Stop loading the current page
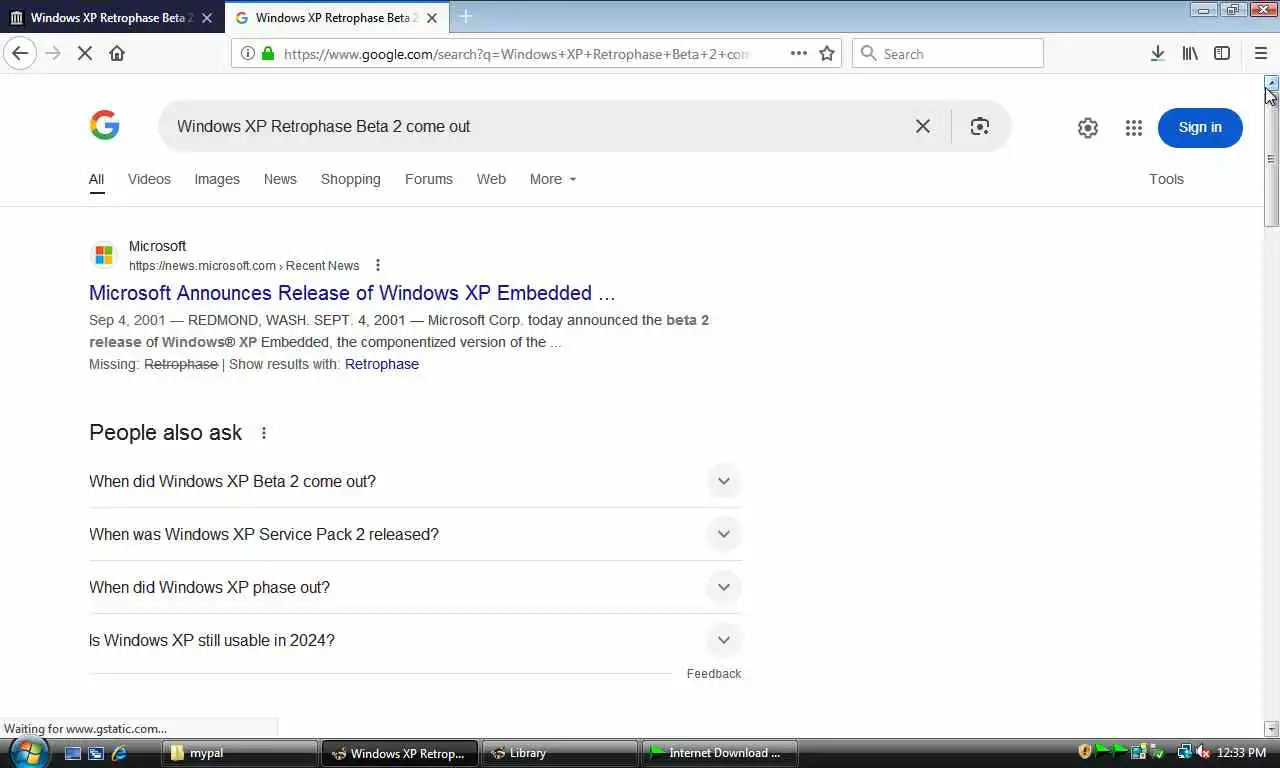Image resolution: width=1280 pixels, height=768 pixels. coord(85,53)
